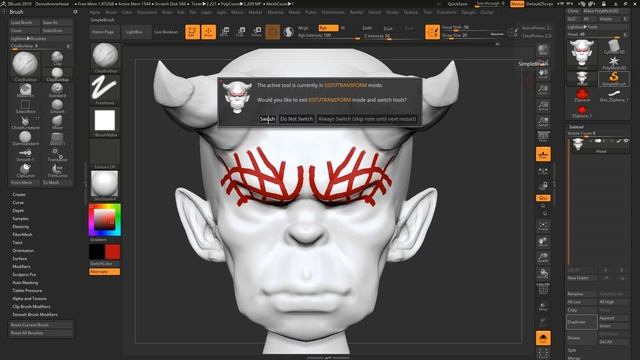The width and height of the screenshot is (640, 360).
Task: Click the red main color swatch
Action: tap(113, 252)
